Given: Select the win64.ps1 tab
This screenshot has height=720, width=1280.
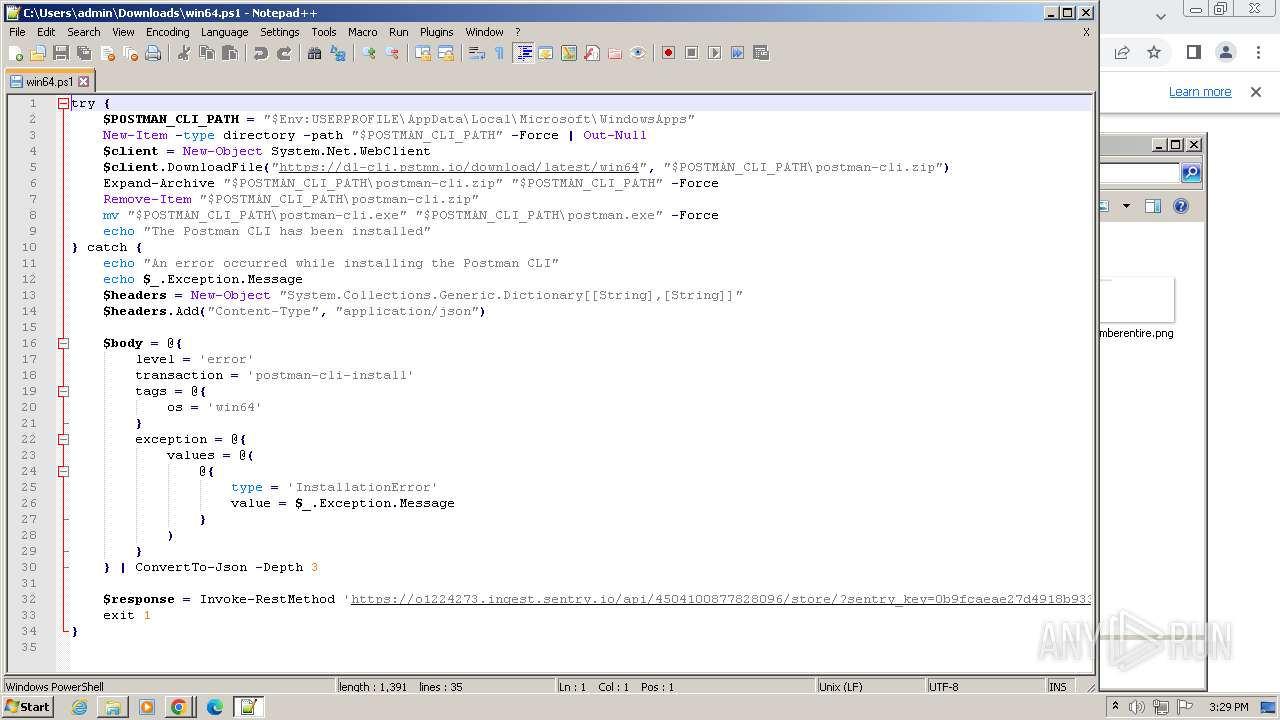Looking at the screenshot, I should 48,82.
